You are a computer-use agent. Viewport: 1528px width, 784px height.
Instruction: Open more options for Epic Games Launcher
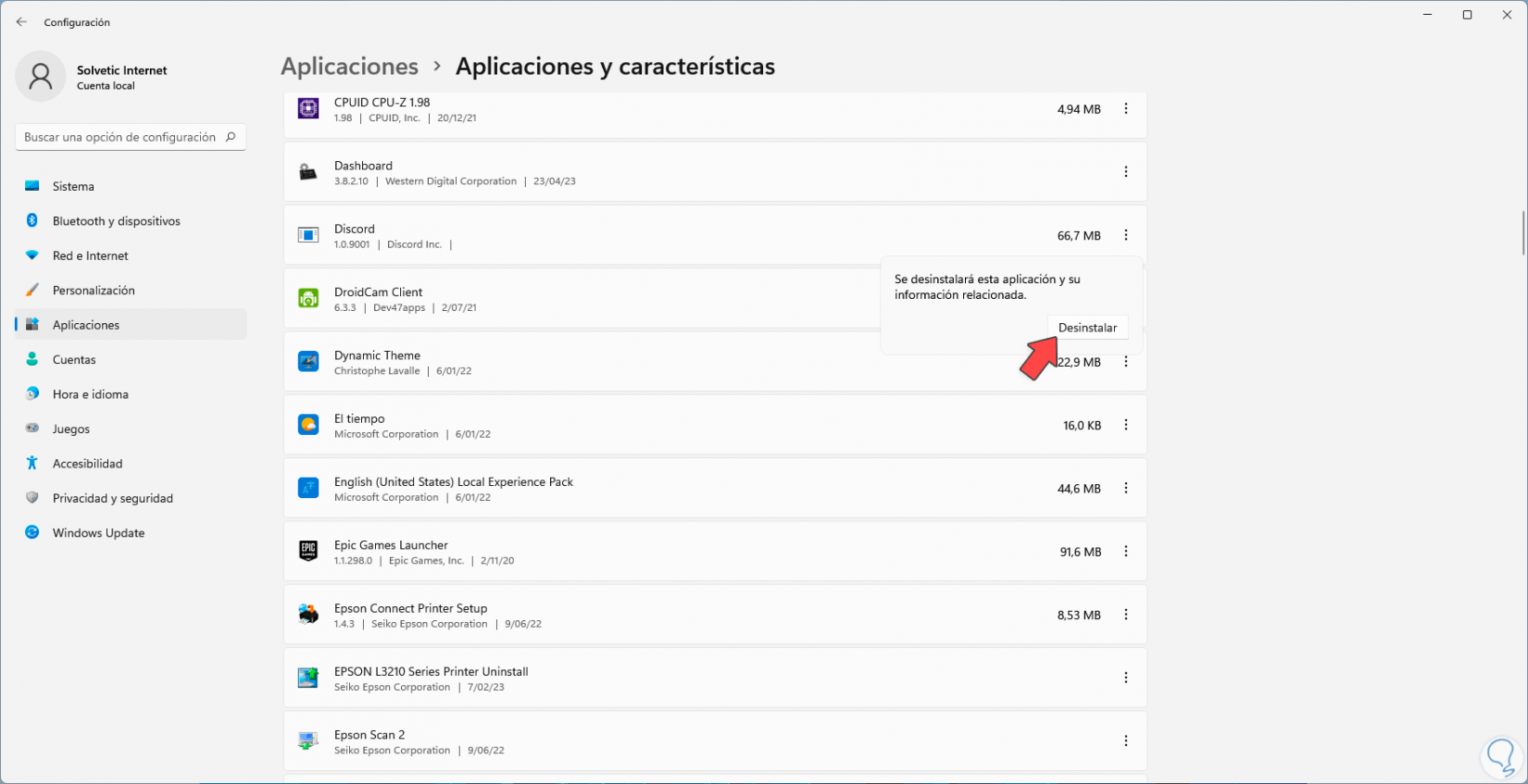coord(1126,552)
